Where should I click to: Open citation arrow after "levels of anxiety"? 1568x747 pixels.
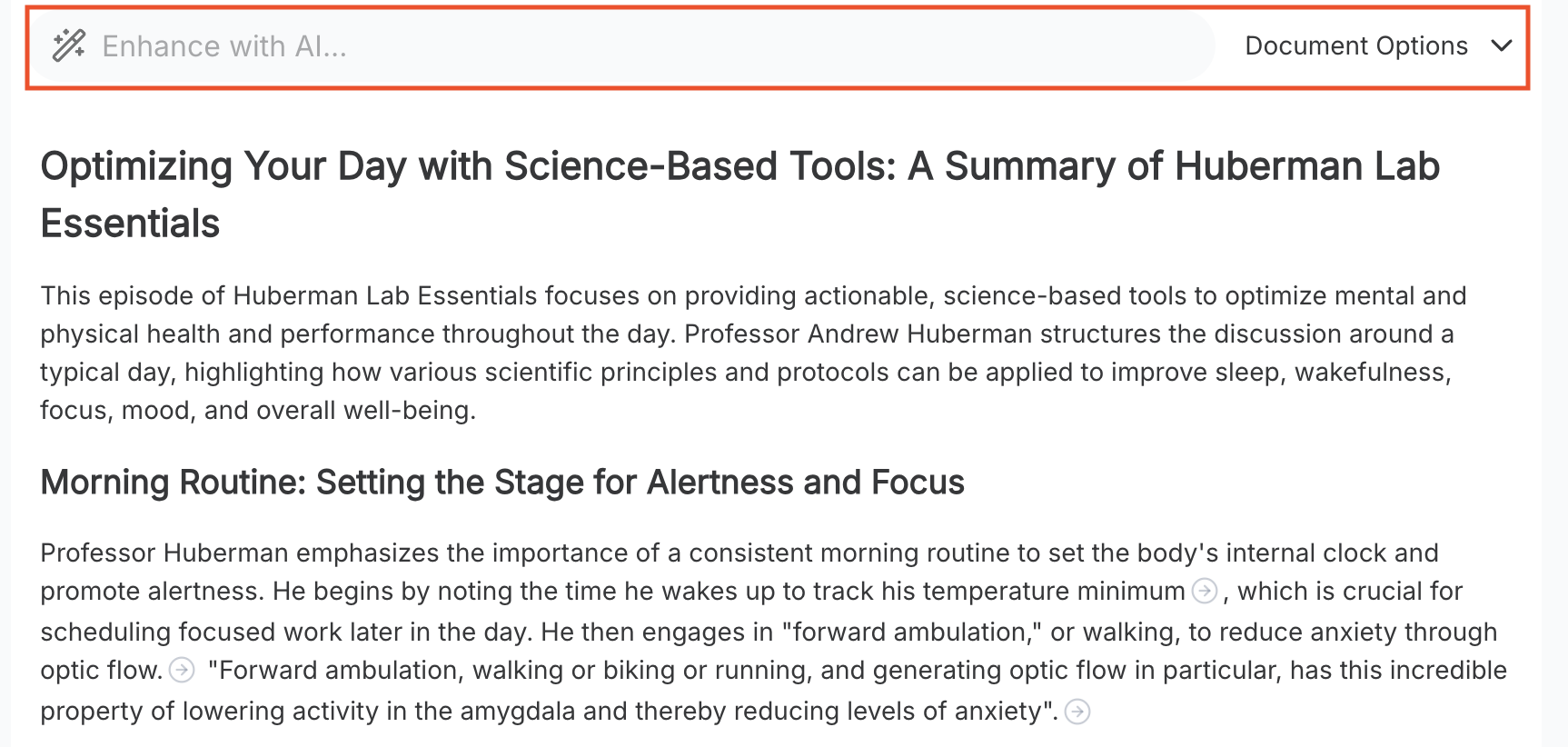point(1077,712)
